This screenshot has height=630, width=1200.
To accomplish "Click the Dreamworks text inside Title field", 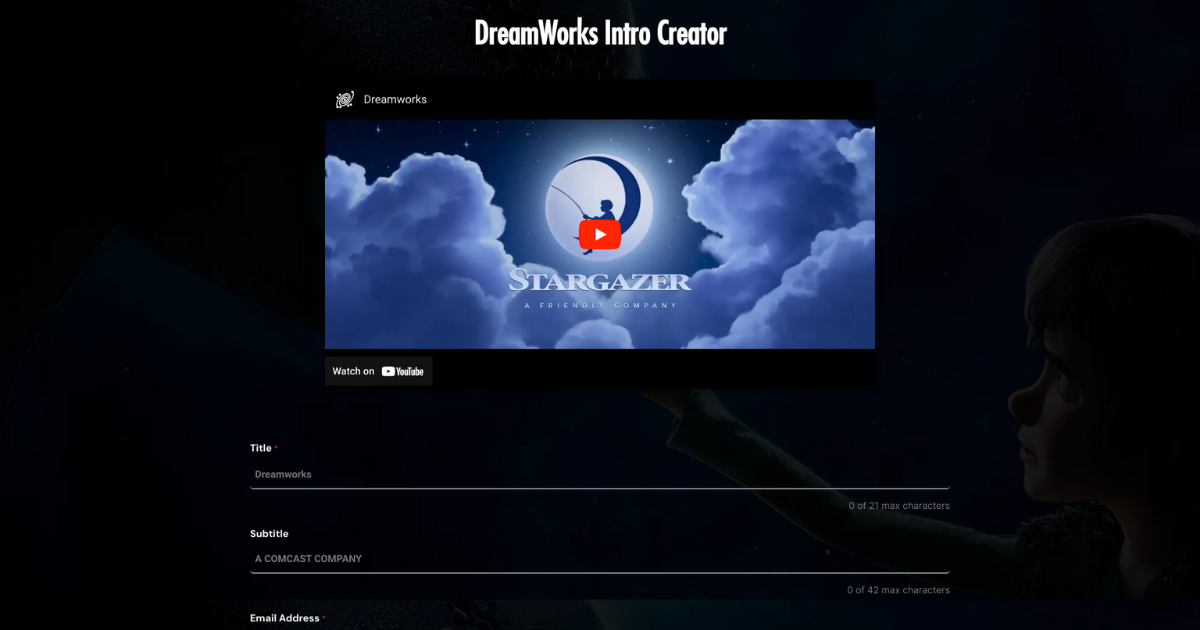I will coord(283,474).
